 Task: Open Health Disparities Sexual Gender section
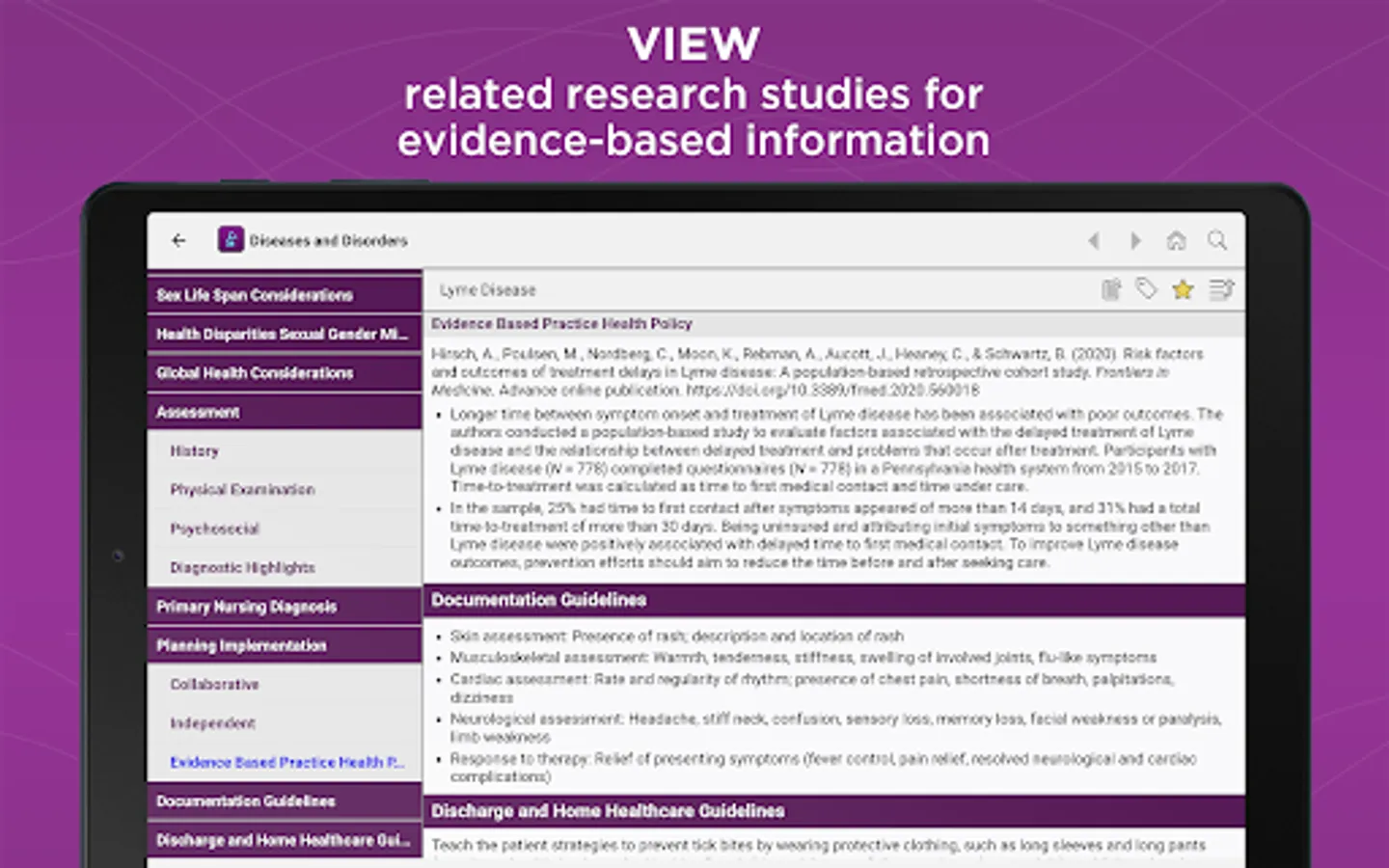[x=285, y=334]
